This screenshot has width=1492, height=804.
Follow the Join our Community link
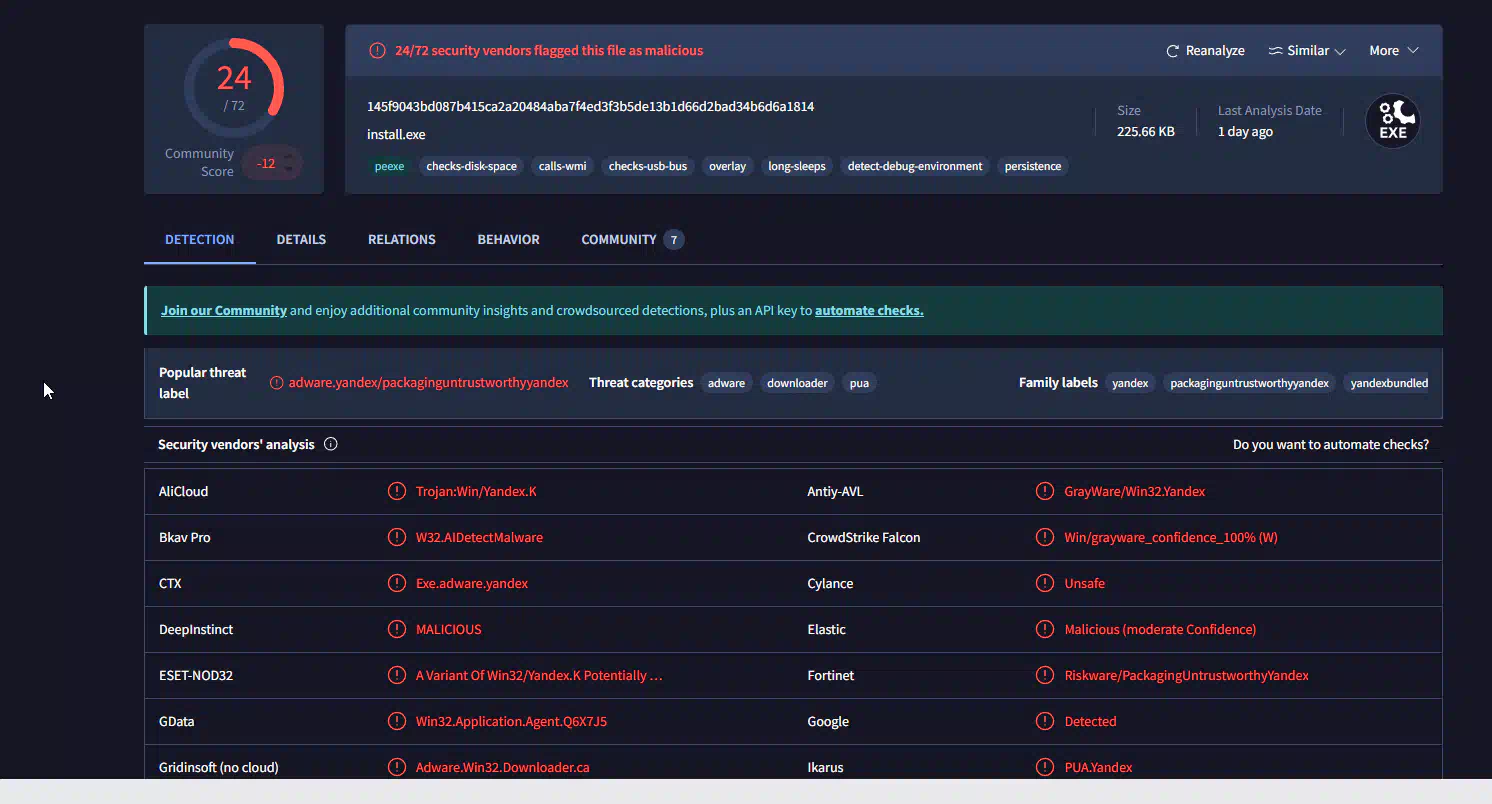[x=224, y=310]
